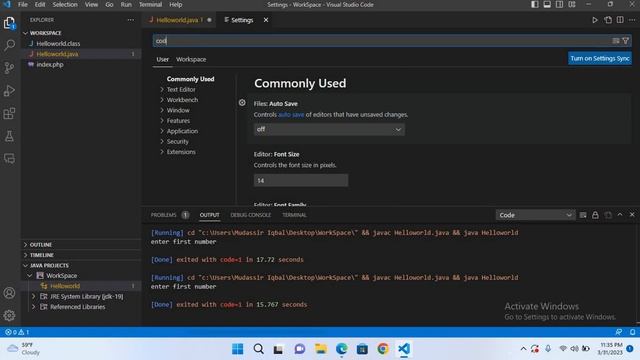Maximize the bottom panel size
This screenshot has height=360, width=640.
620,215
